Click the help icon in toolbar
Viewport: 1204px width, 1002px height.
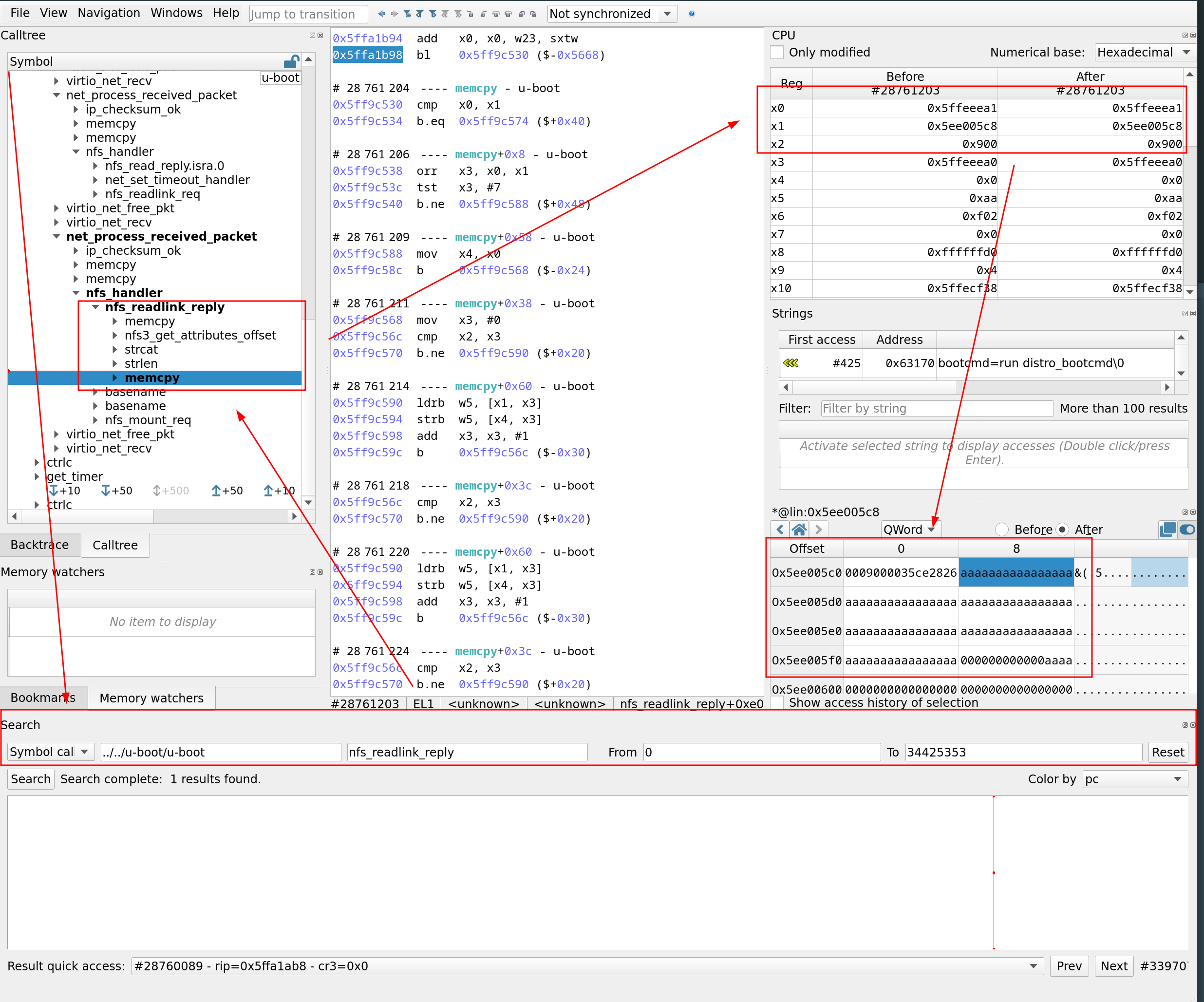(x=692, y=14)
